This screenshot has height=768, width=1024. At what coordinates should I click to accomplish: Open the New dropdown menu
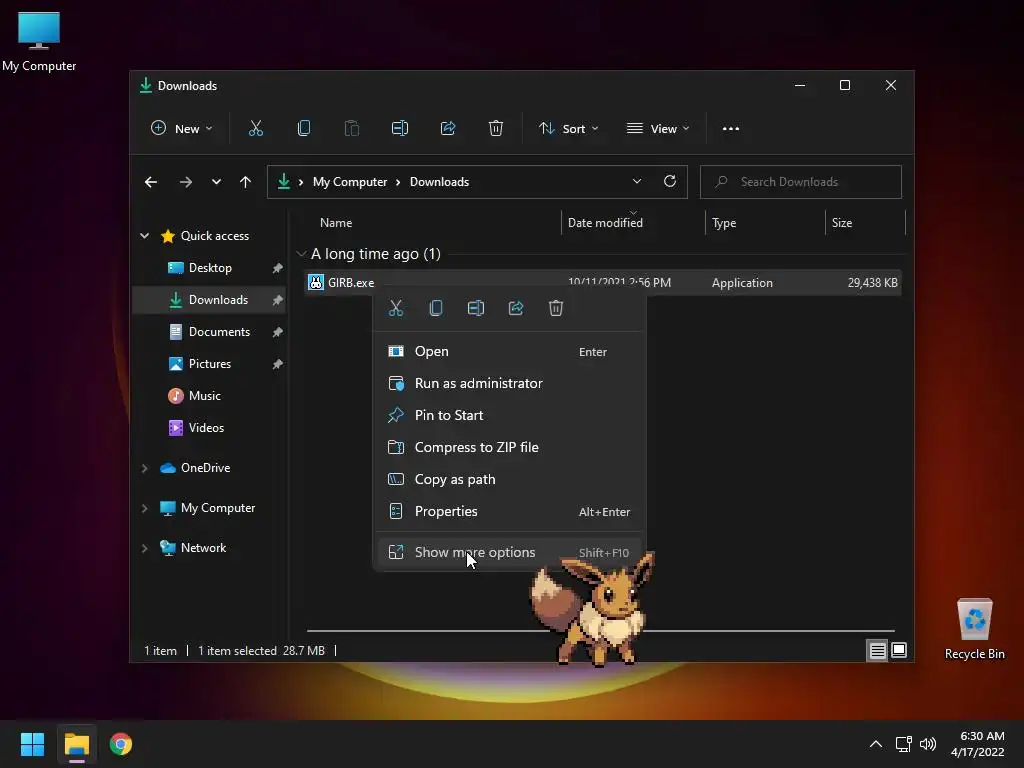click(182, 129)
